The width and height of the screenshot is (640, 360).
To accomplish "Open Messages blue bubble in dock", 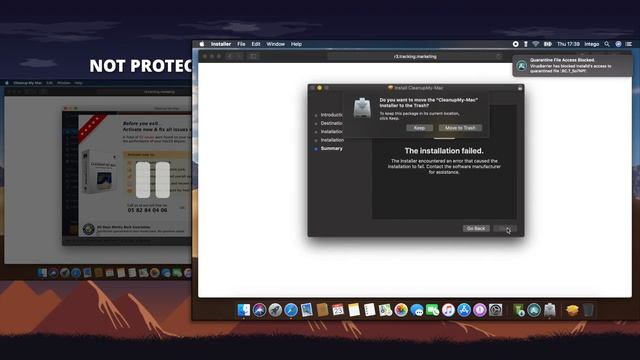I will coord(417,310).
